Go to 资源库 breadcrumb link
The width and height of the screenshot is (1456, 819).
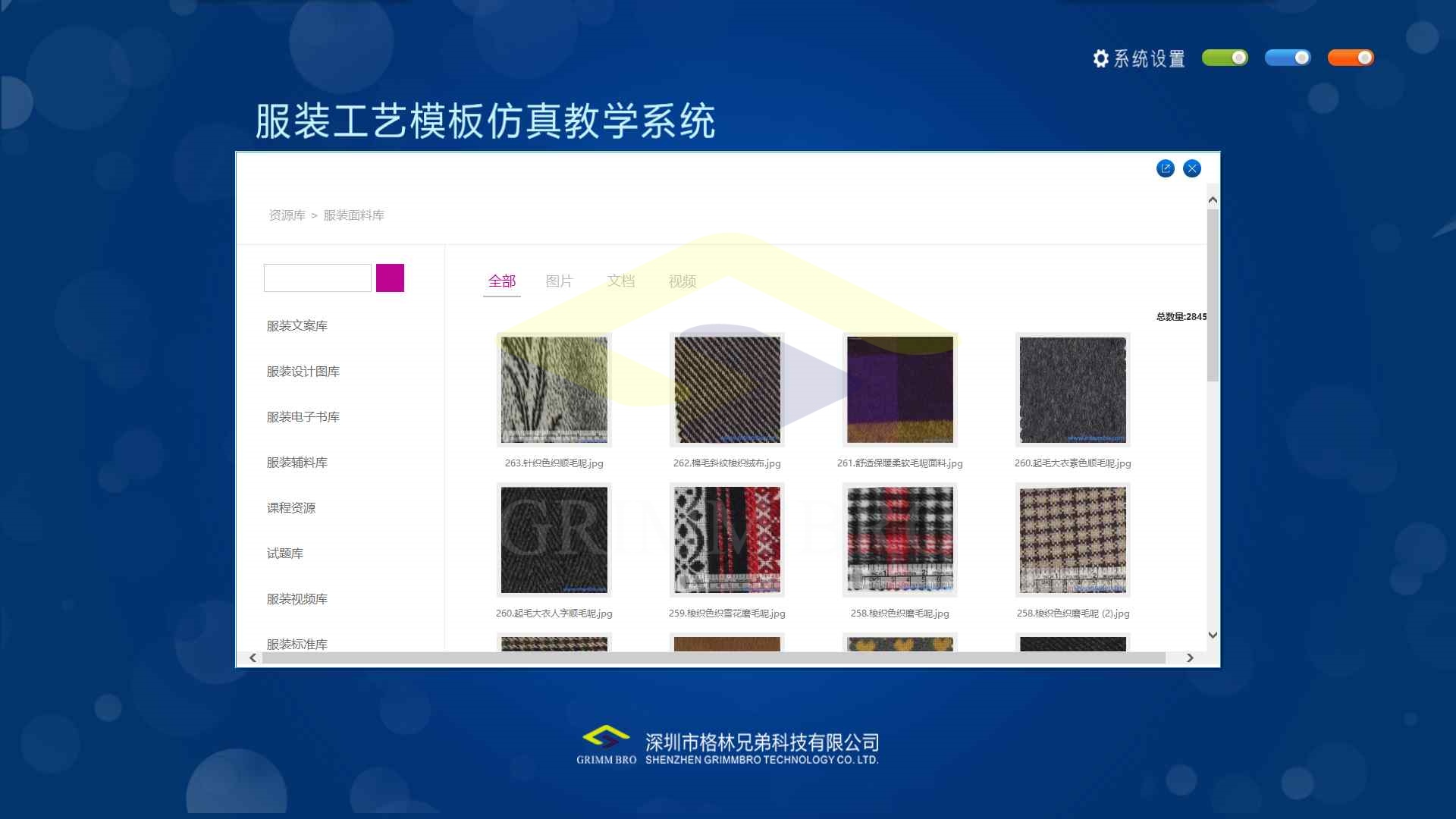click(x=287, y=215)
